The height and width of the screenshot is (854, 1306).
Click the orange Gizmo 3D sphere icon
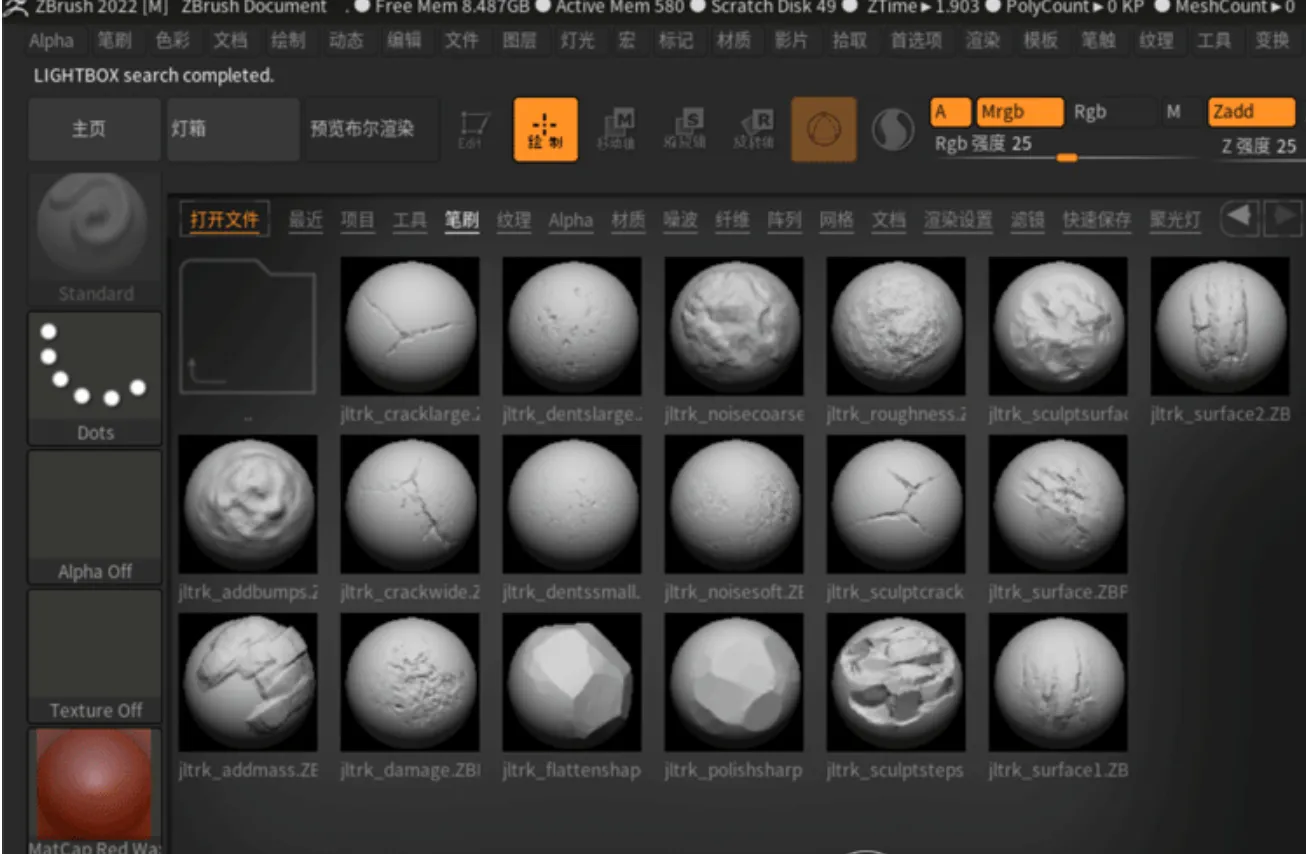[x=824, y=129]
